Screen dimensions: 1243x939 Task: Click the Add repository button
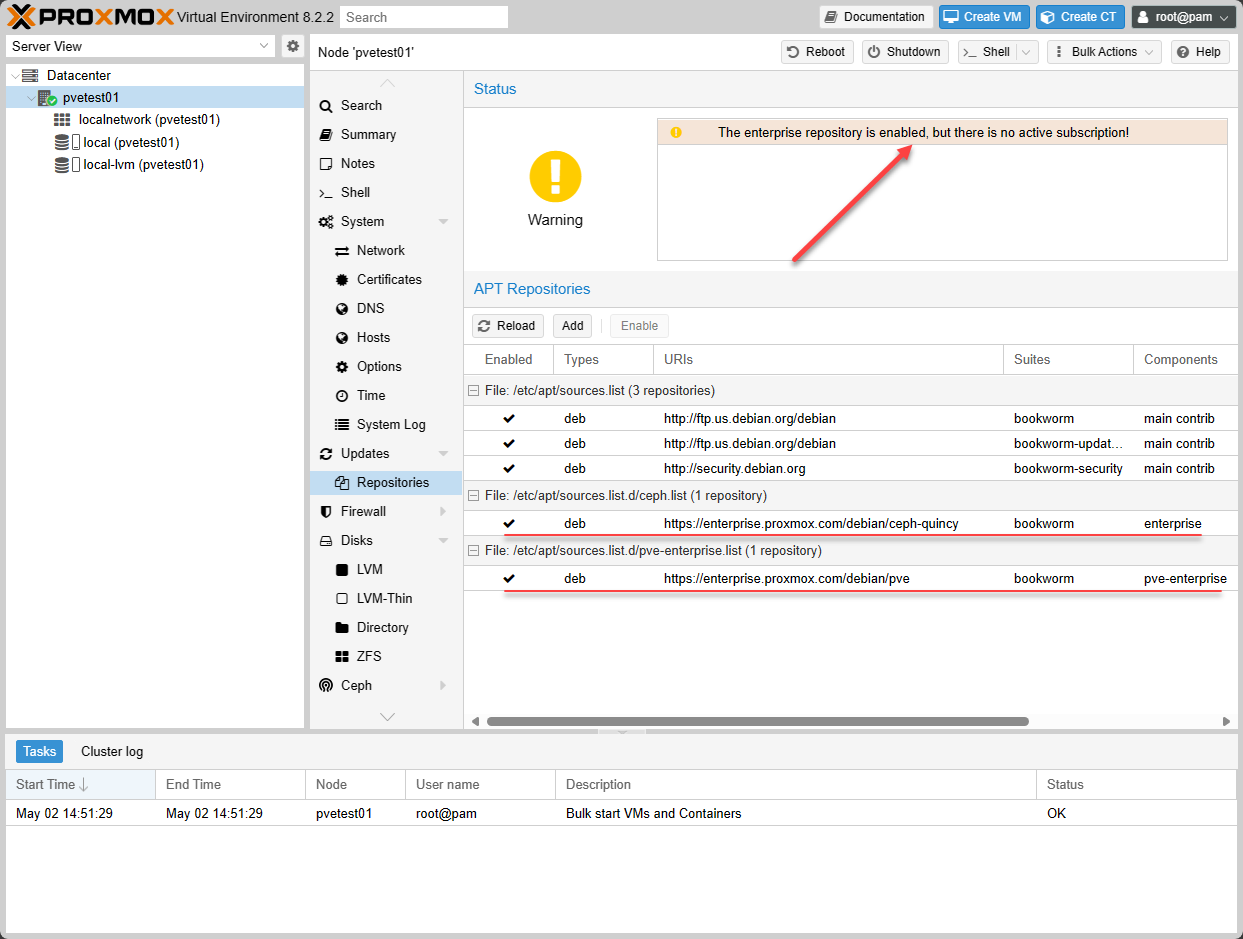tap(573, 326)
